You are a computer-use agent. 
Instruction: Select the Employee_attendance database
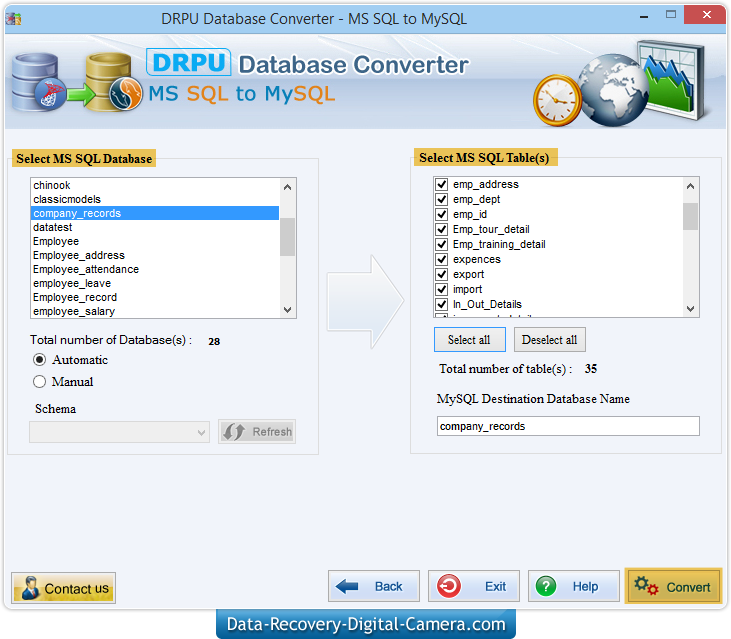click(155, 269)
